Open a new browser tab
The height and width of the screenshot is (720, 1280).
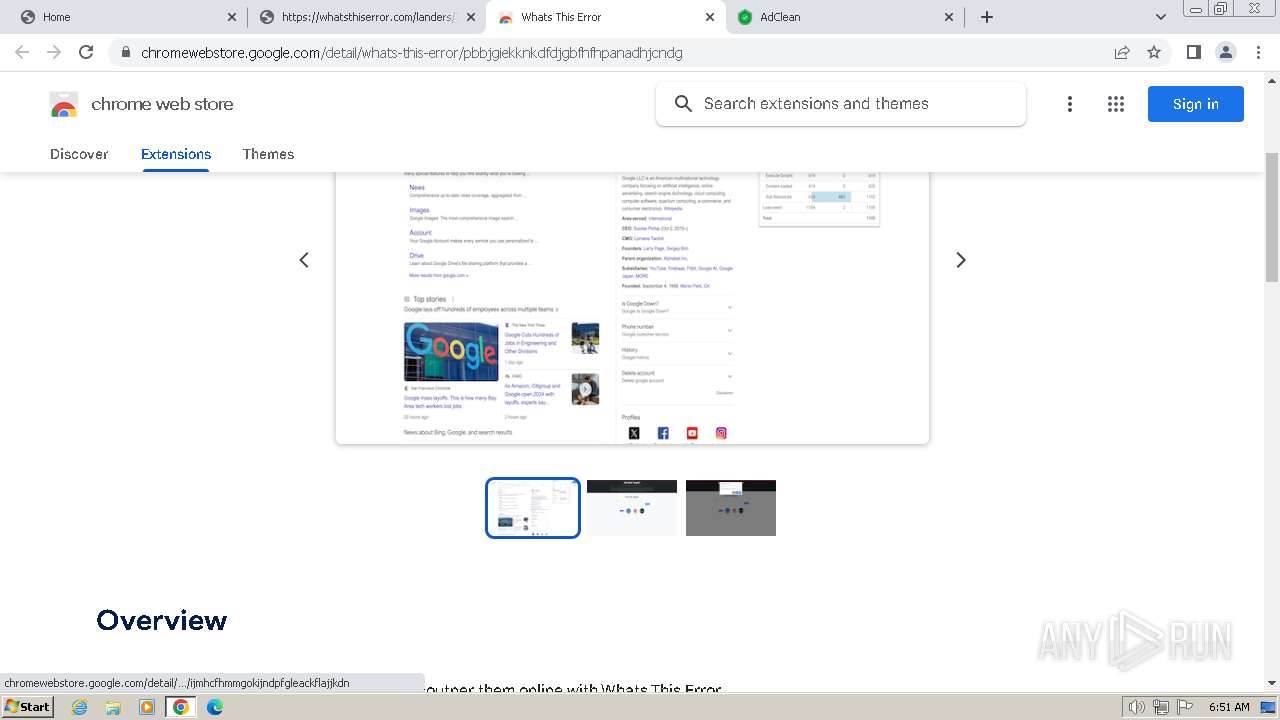(987, 17)
